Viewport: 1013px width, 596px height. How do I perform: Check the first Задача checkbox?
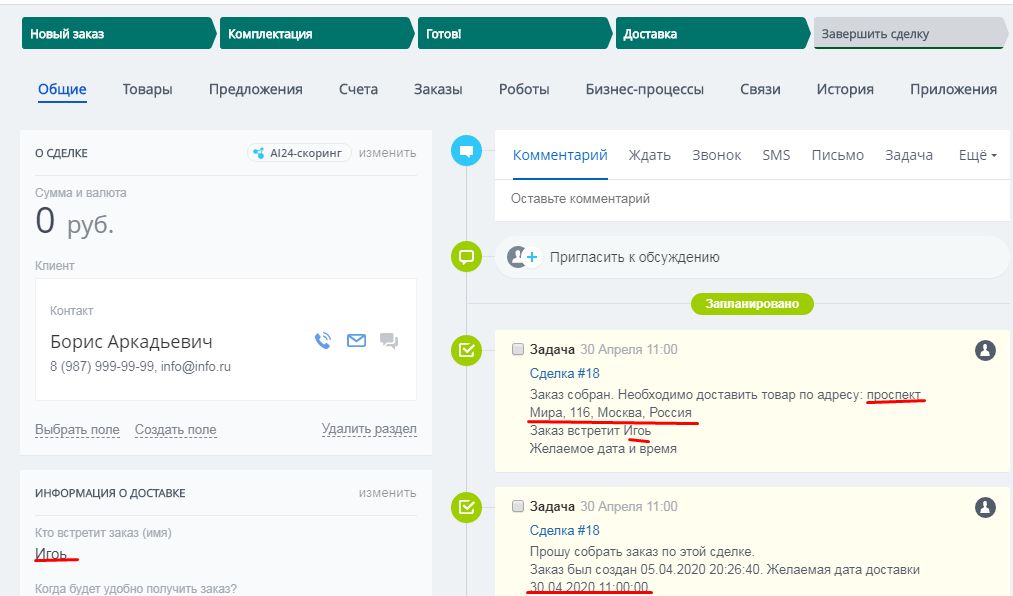(518, 350)
